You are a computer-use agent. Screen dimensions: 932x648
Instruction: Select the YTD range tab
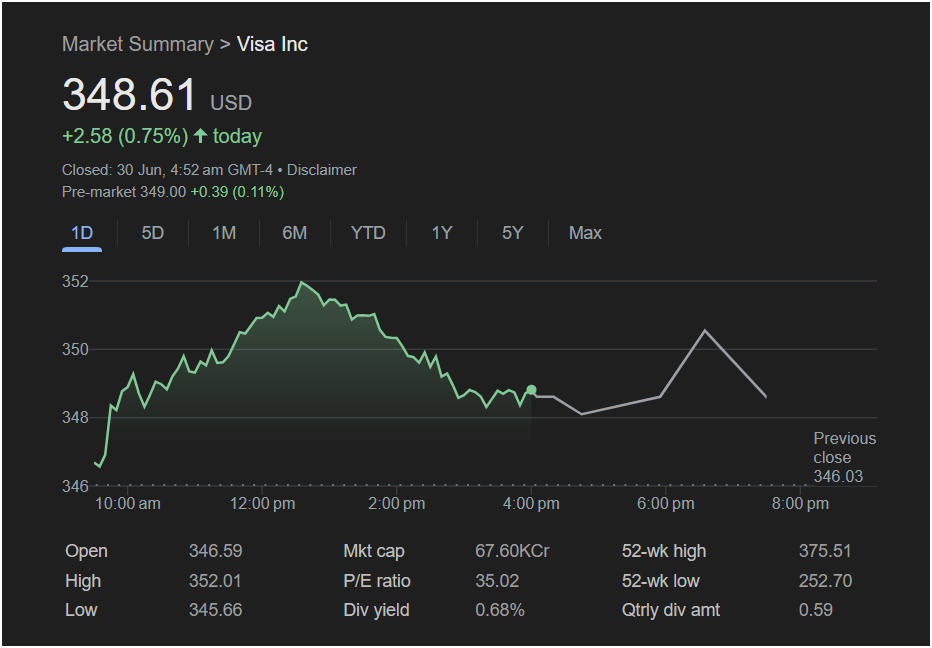(368, 233)
